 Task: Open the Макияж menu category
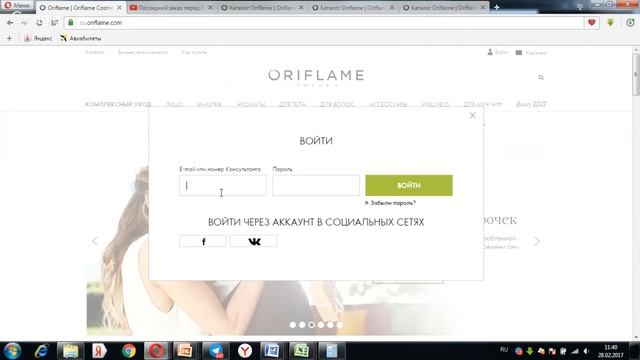tap(209, 104)
